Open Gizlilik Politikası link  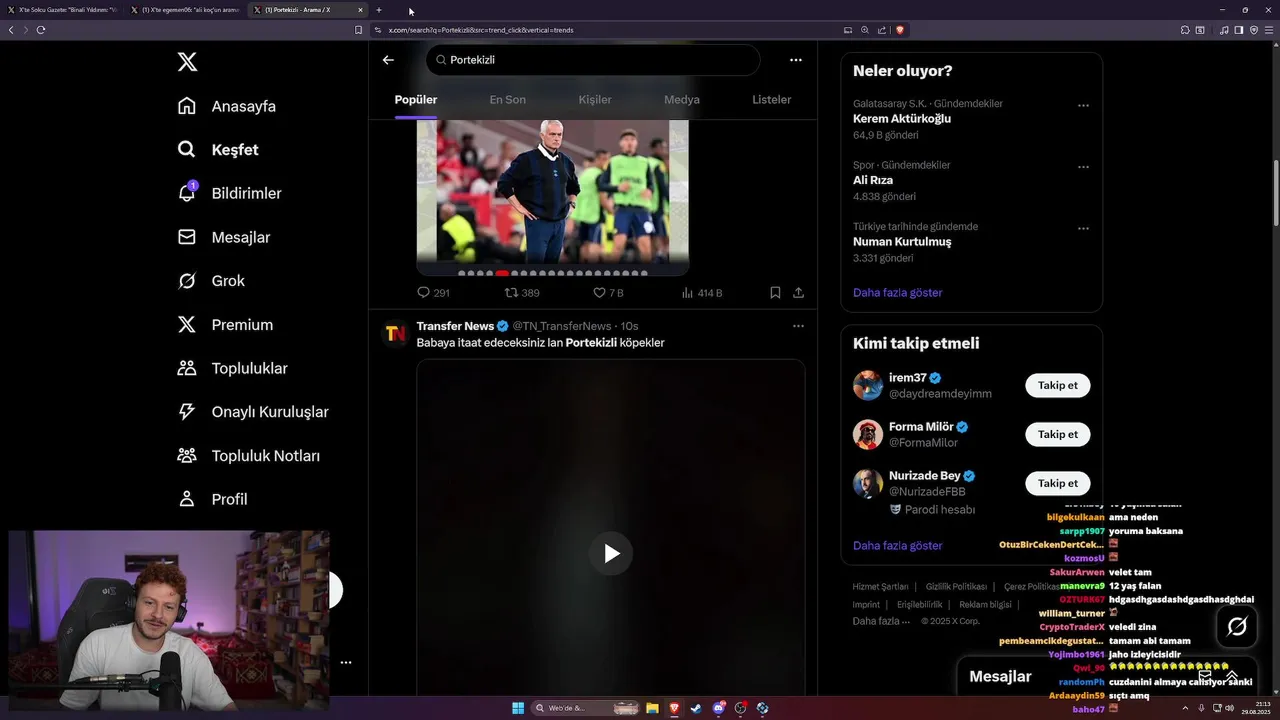pos(956,587)
